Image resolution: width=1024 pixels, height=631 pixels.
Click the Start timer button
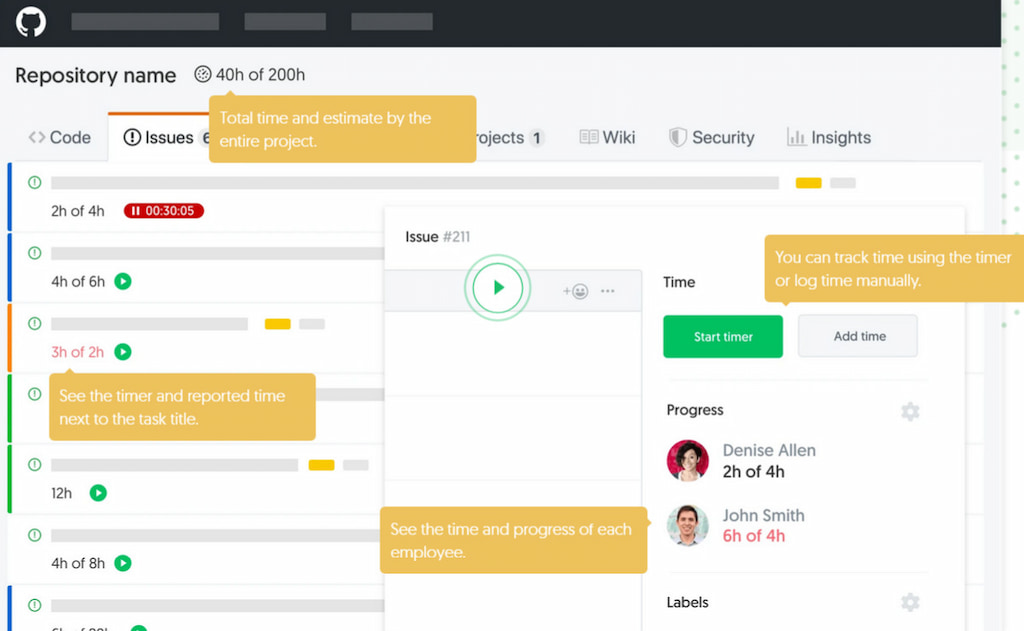(723, 336)
